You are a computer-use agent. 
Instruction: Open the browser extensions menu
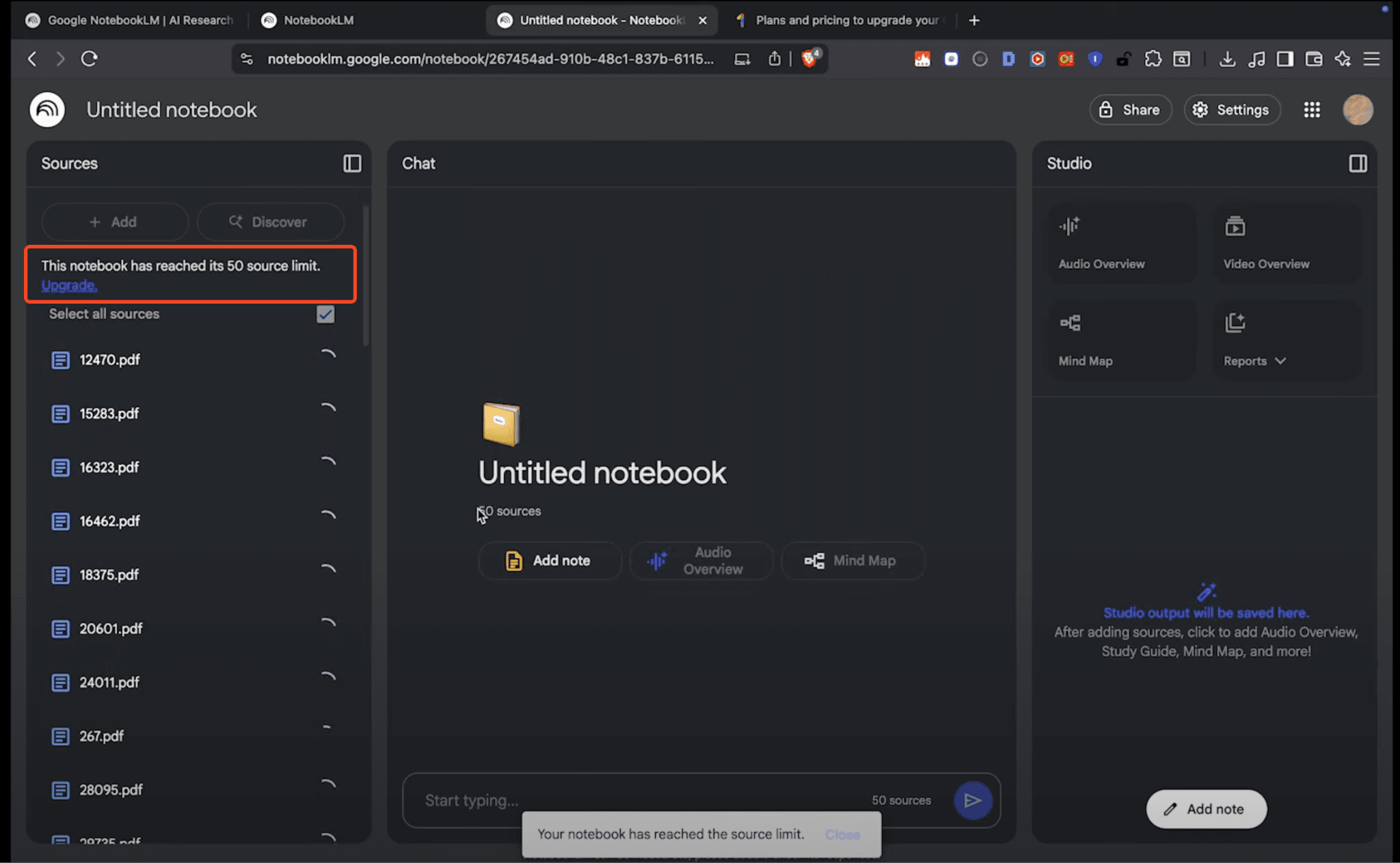point(1153,59)
